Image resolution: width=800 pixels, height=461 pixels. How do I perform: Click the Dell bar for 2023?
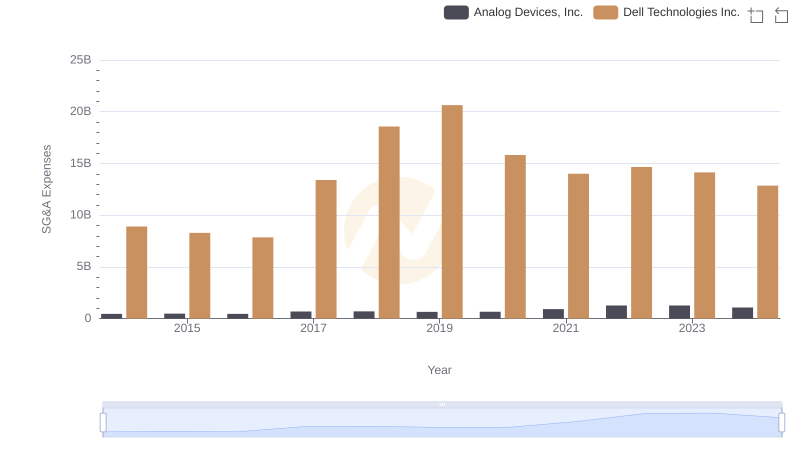point(705,245)
